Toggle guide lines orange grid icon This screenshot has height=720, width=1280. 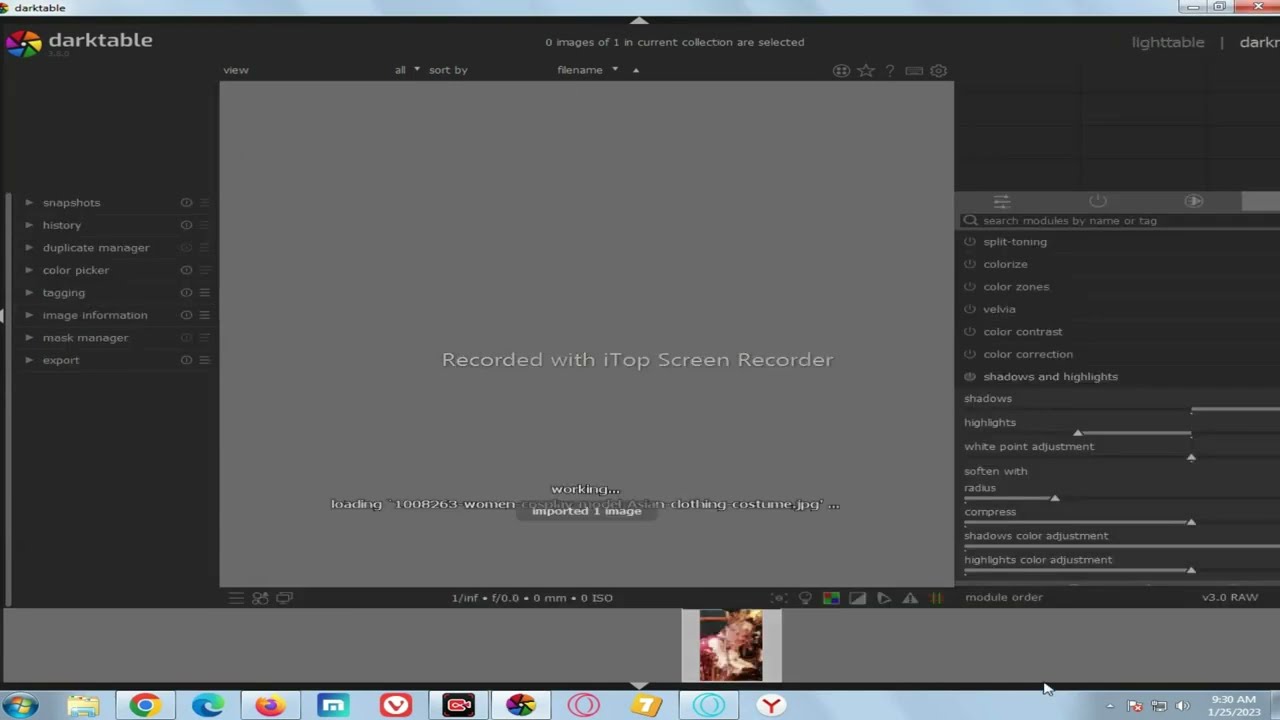click(x=937, y=598)
